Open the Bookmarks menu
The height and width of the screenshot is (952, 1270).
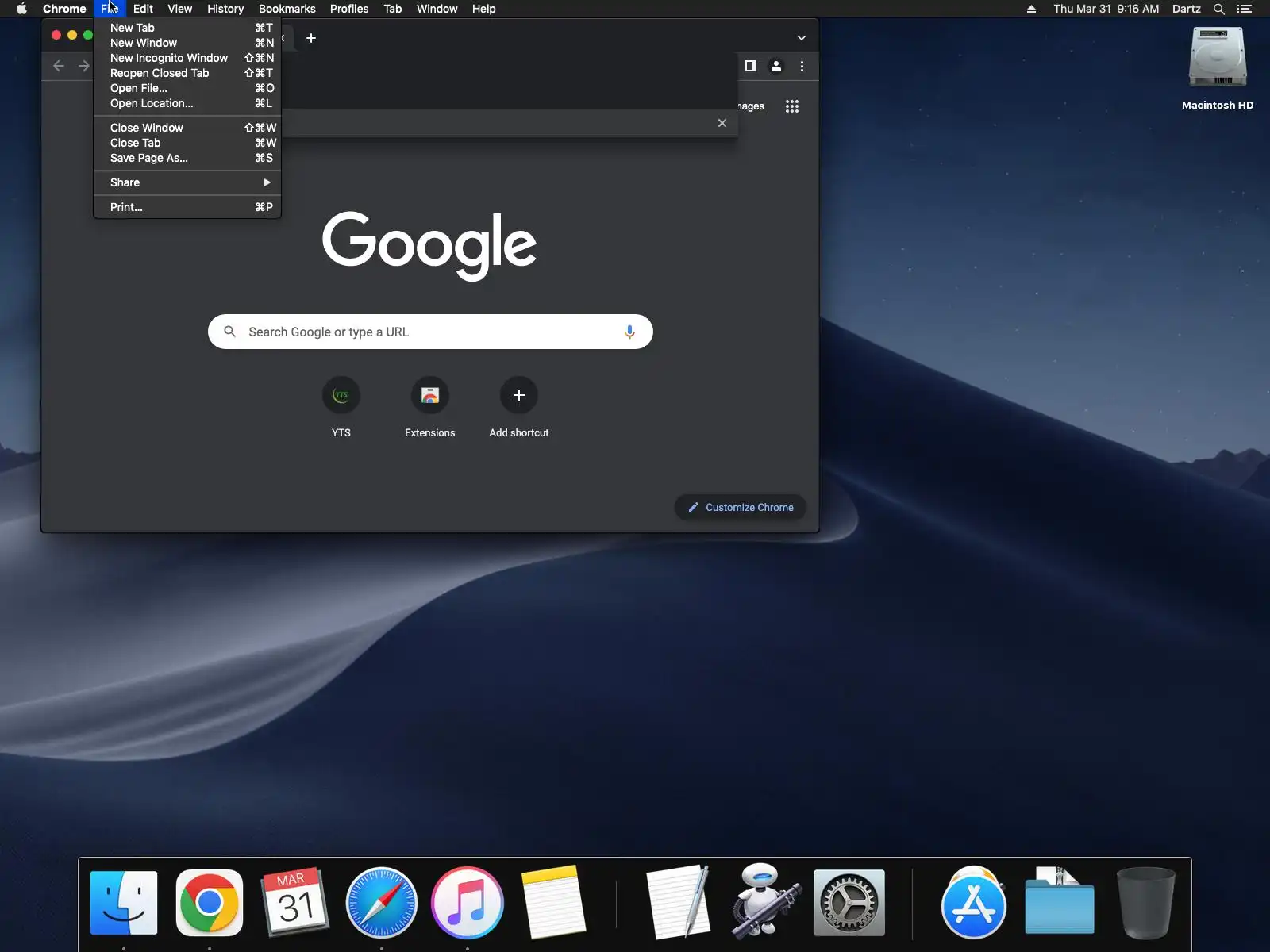pyautogui.click(x=287, y=9)
